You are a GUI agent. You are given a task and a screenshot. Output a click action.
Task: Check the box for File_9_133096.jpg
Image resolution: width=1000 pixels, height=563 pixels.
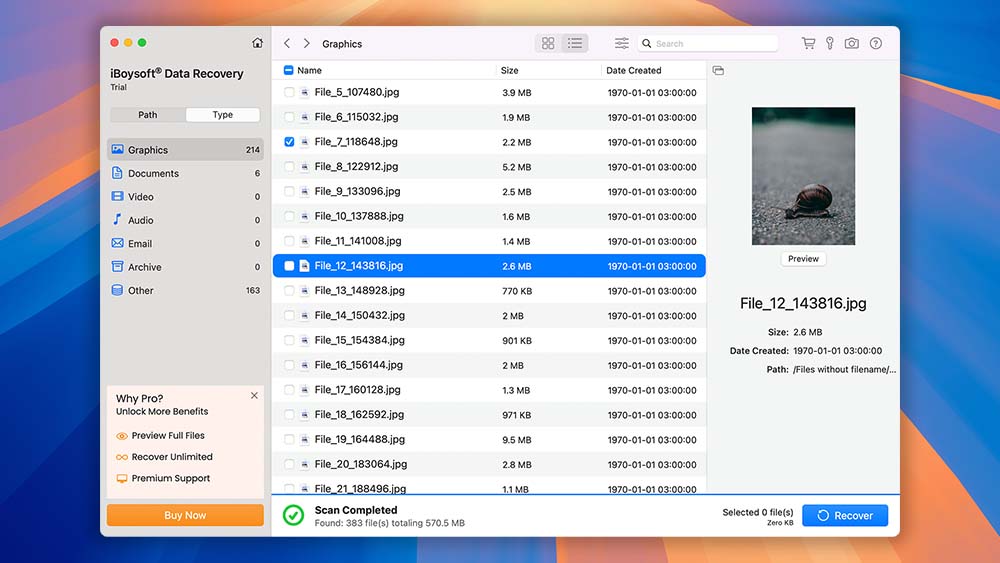(289, 191)
